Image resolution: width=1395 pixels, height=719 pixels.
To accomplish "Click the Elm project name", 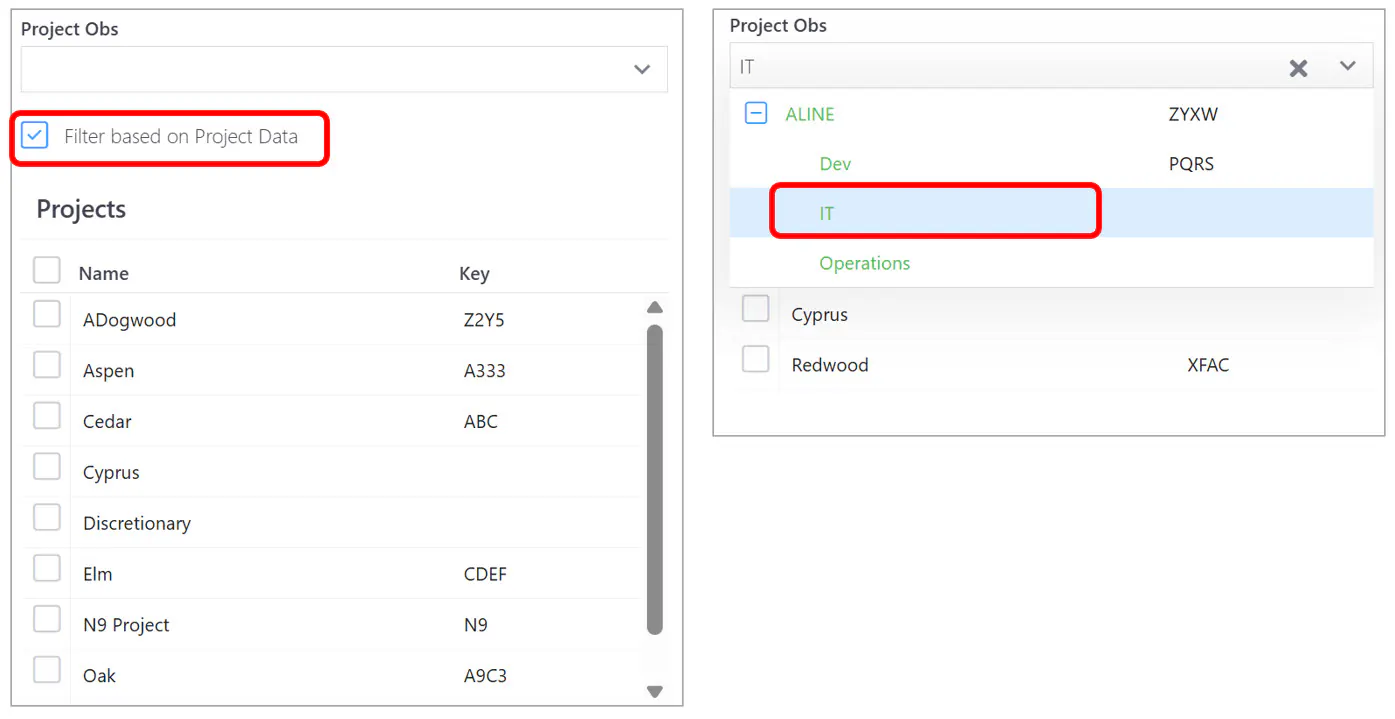I will [x=98, y=574].
